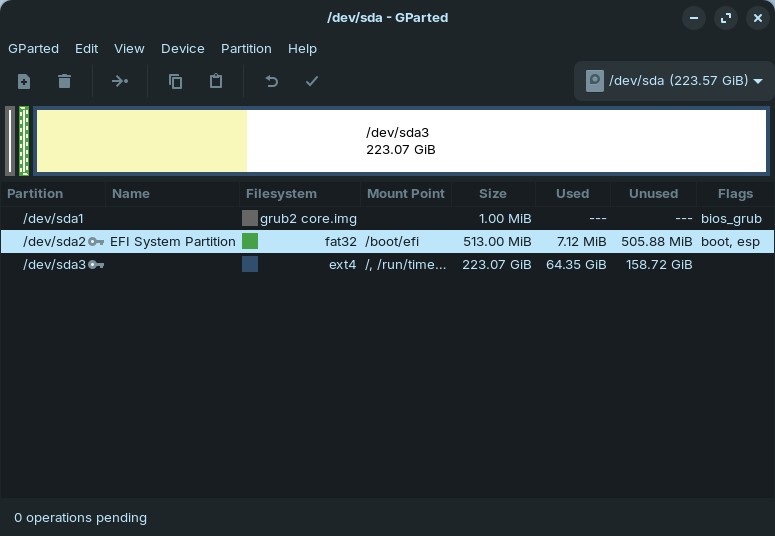775x536 pixels.
Task: Click the Size column header
Action: point(493,193)
